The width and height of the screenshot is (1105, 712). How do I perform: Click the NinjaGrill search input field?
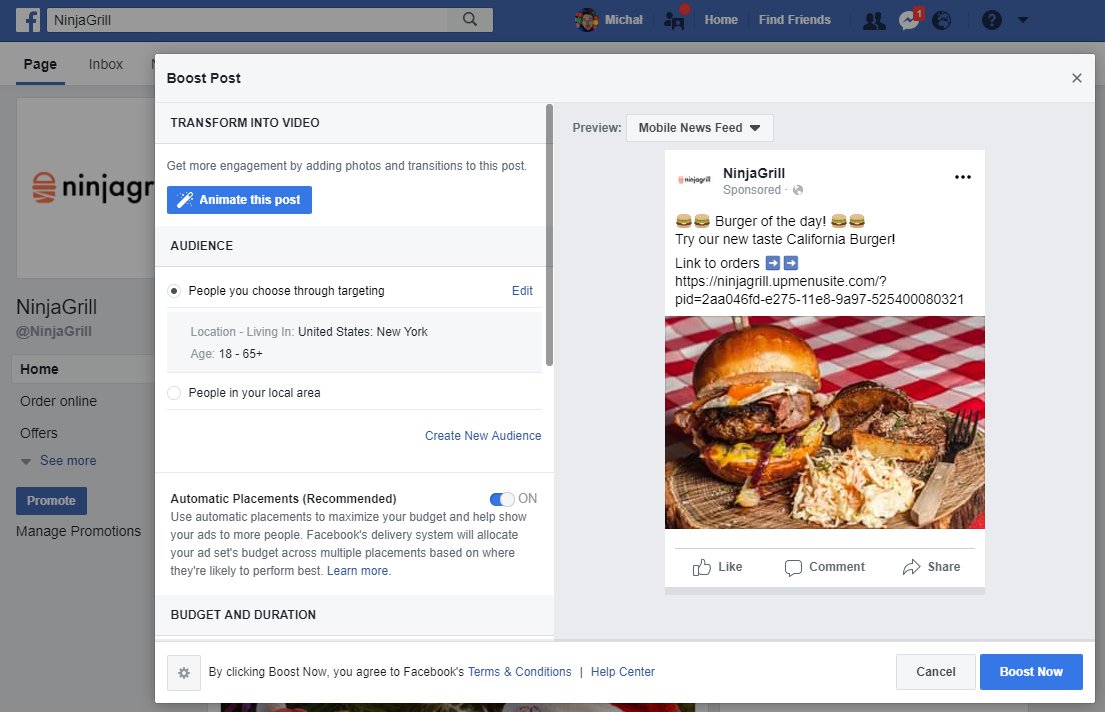[x=247, y=20]
